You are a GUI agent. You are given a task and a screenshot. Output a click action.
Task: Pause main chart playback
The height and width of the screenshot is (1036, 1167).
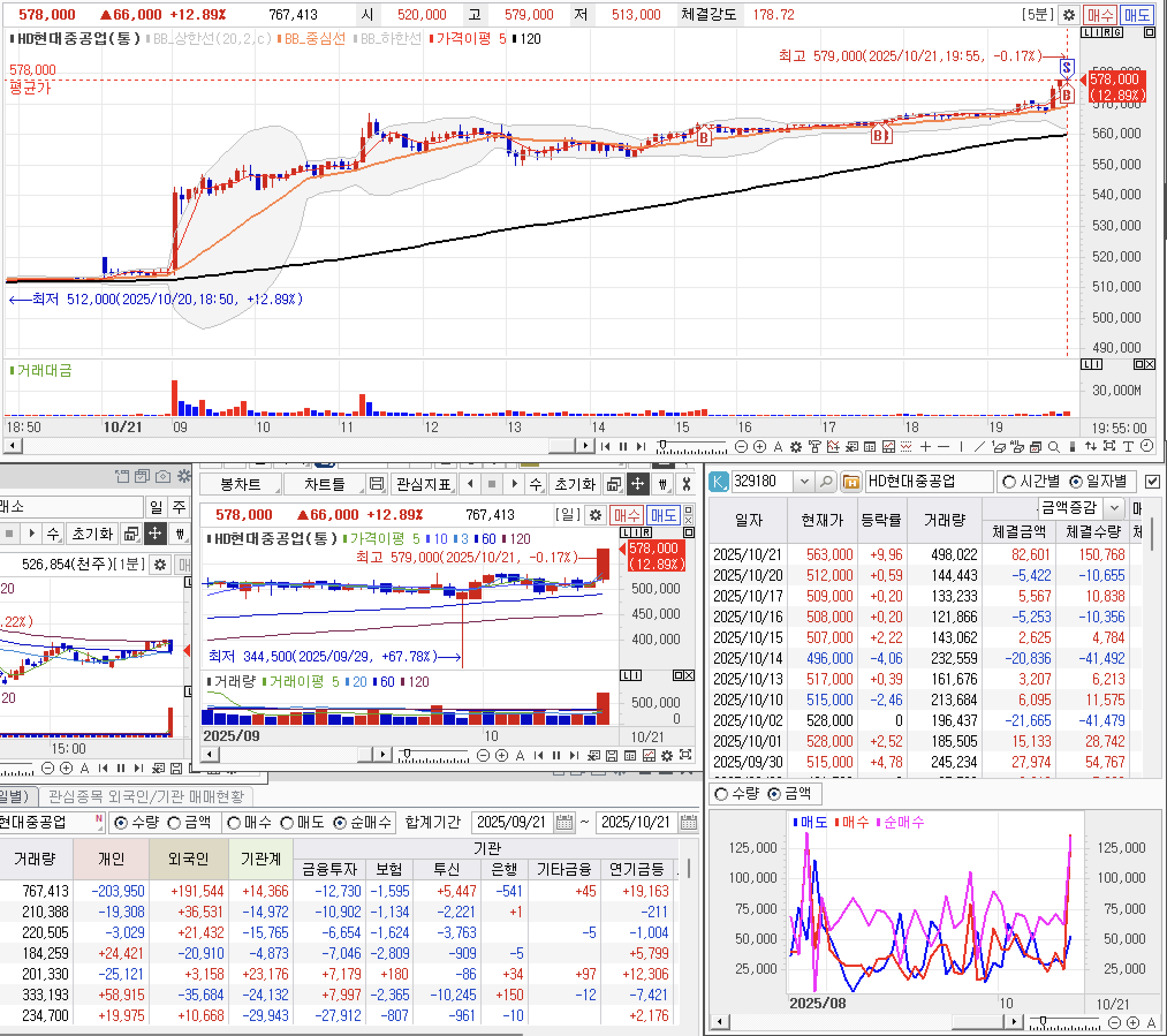(623, 447)
